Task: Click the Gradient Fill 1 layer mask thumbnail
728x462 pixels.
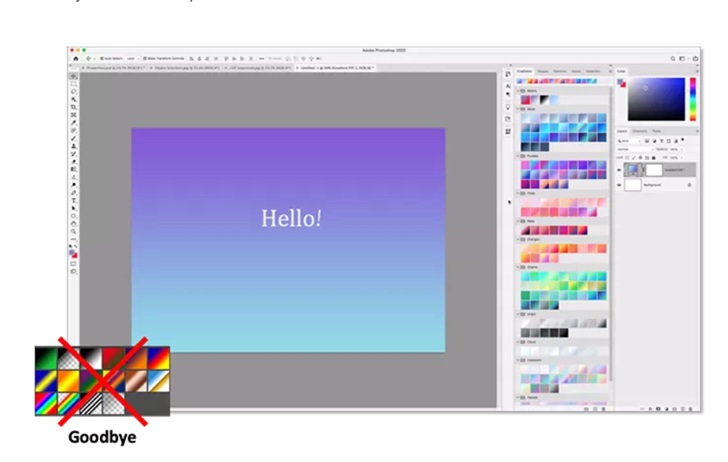Action: [654, 170]
